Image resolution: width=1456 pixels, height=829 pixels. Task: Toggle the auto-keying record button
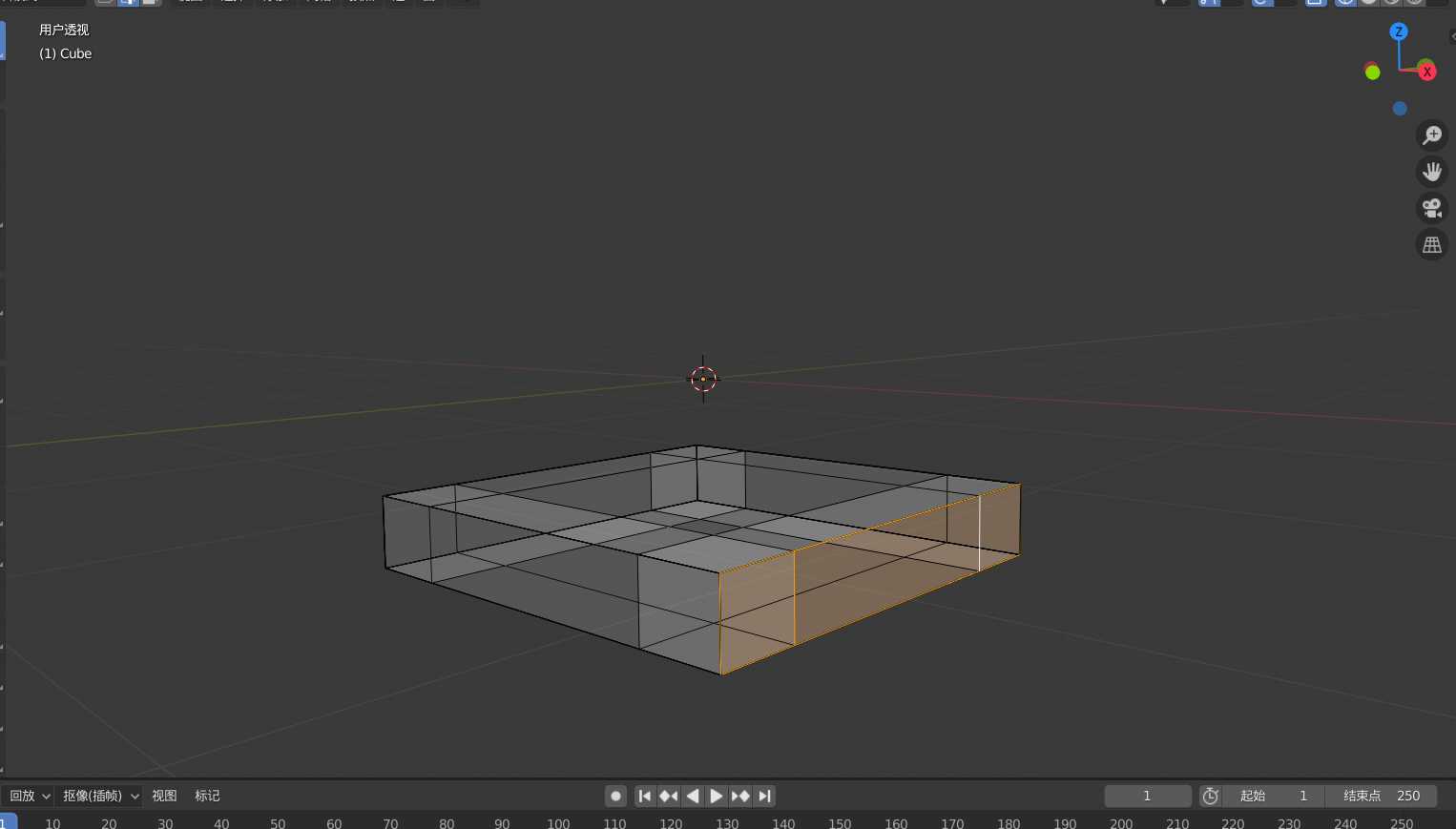pyautogui.click(x=616, y=796)
